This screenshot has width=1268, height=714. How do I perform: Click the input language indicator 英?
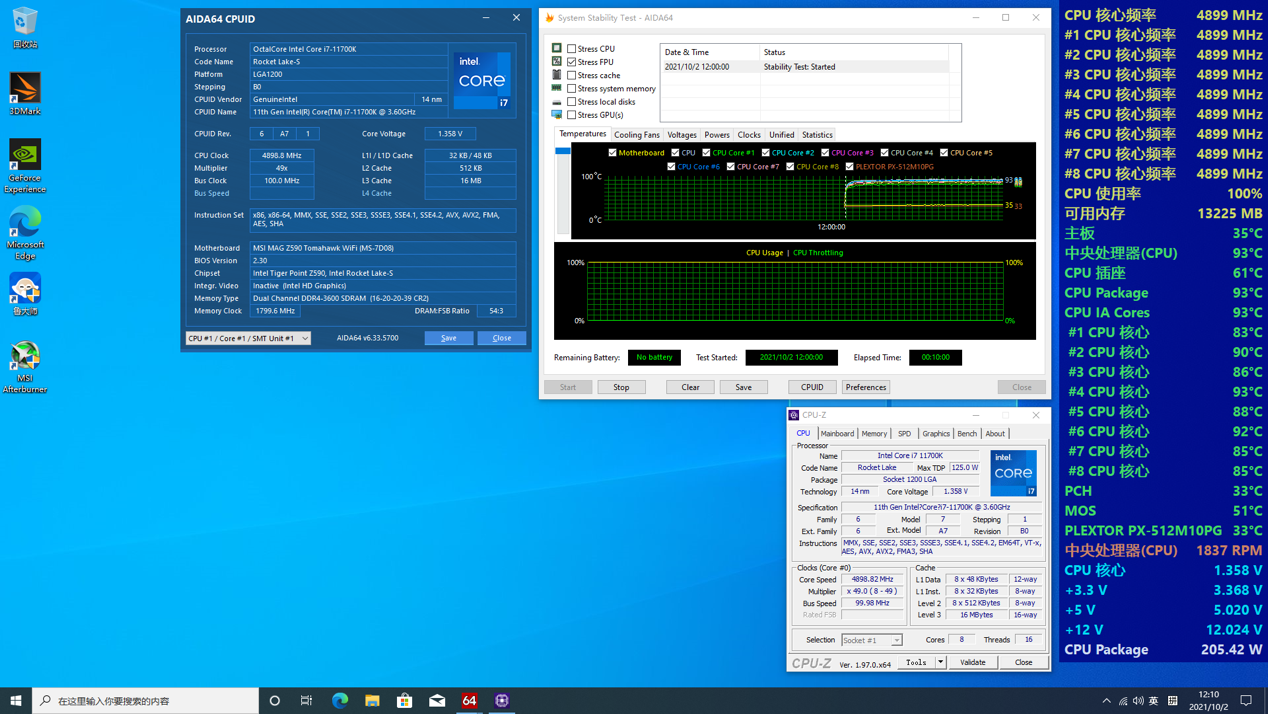point(1154,701)
